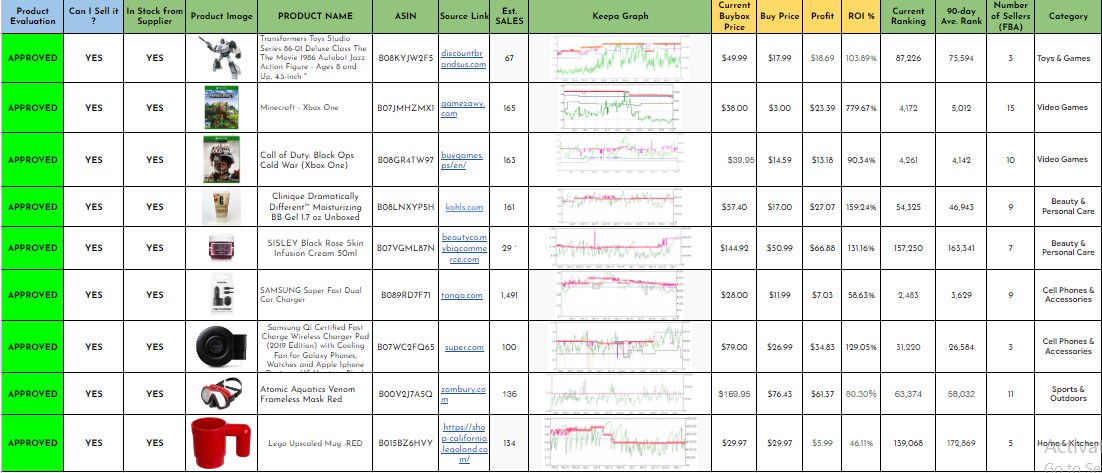The width and height of the screenshot is (1102, 473).
Task: Select the 1,491 estimated sales cell
Action: click(510, 295)
